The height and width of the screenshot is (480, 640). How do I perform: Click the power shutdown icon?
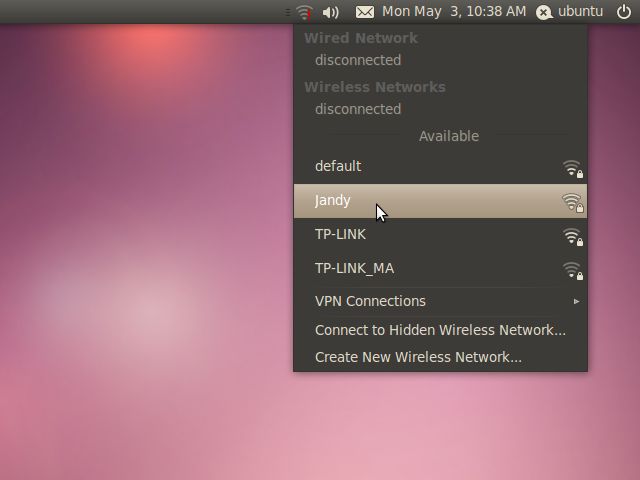point(624,12)
